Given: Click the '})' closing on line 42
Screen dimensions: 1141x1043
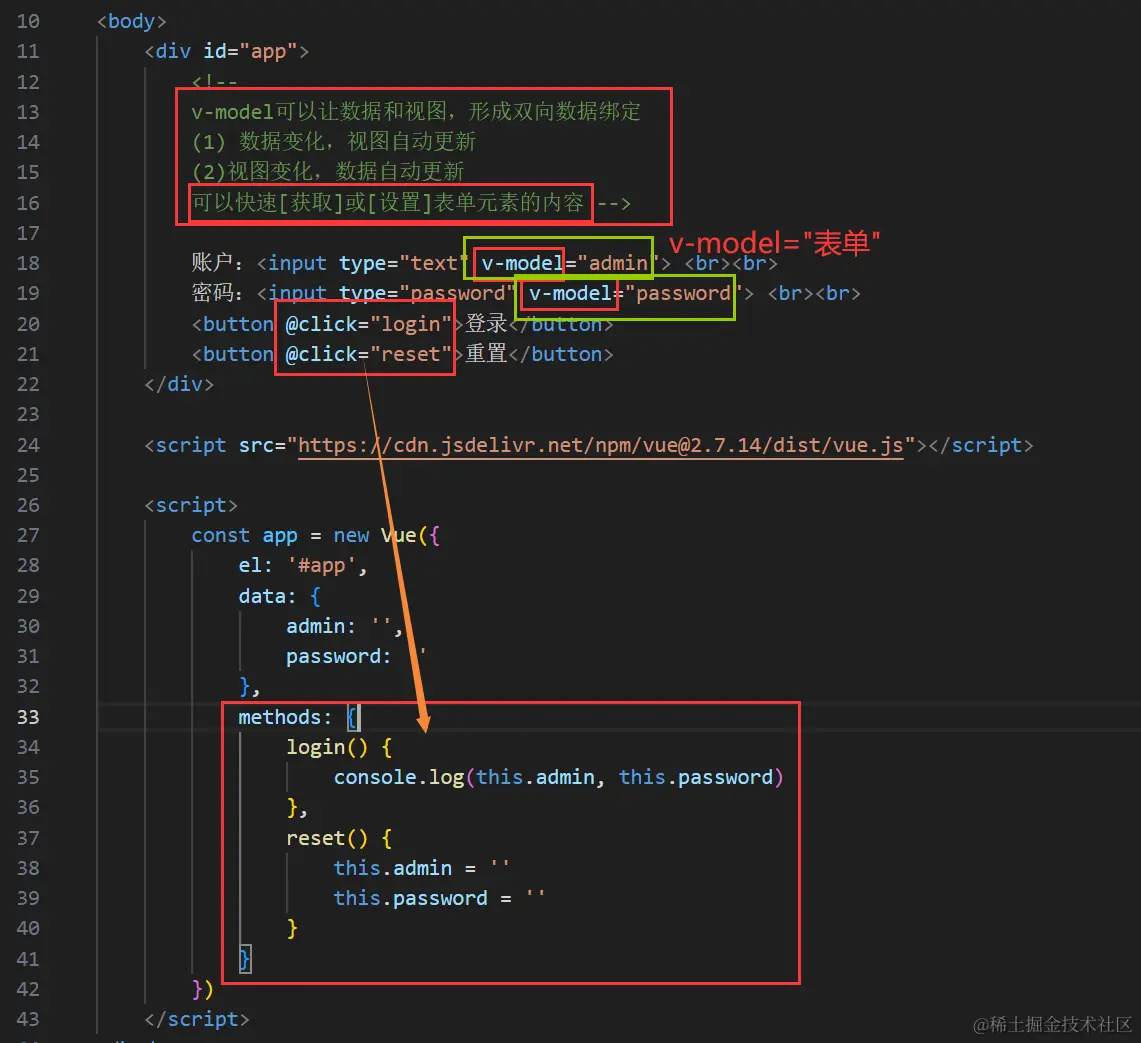Looking at the screenshot, I should tap(202, 989).
